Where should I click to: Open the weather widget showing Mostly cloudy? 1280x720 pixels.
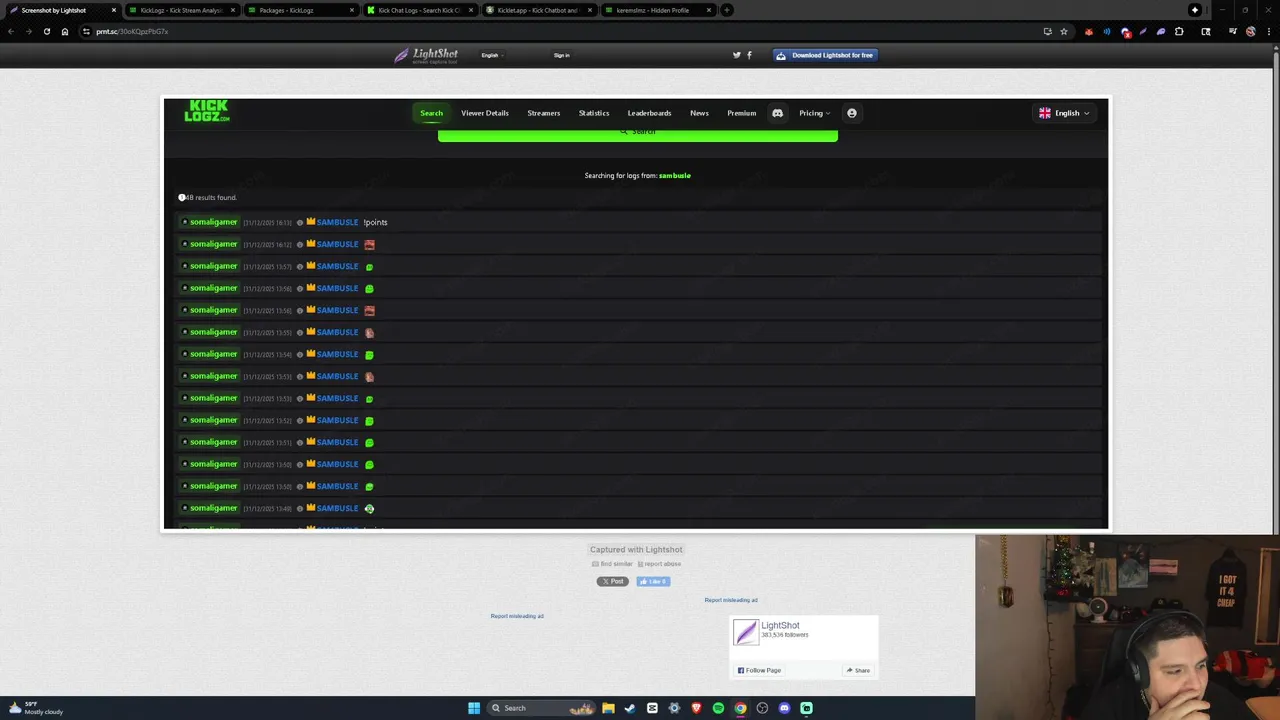pos(36,708)
